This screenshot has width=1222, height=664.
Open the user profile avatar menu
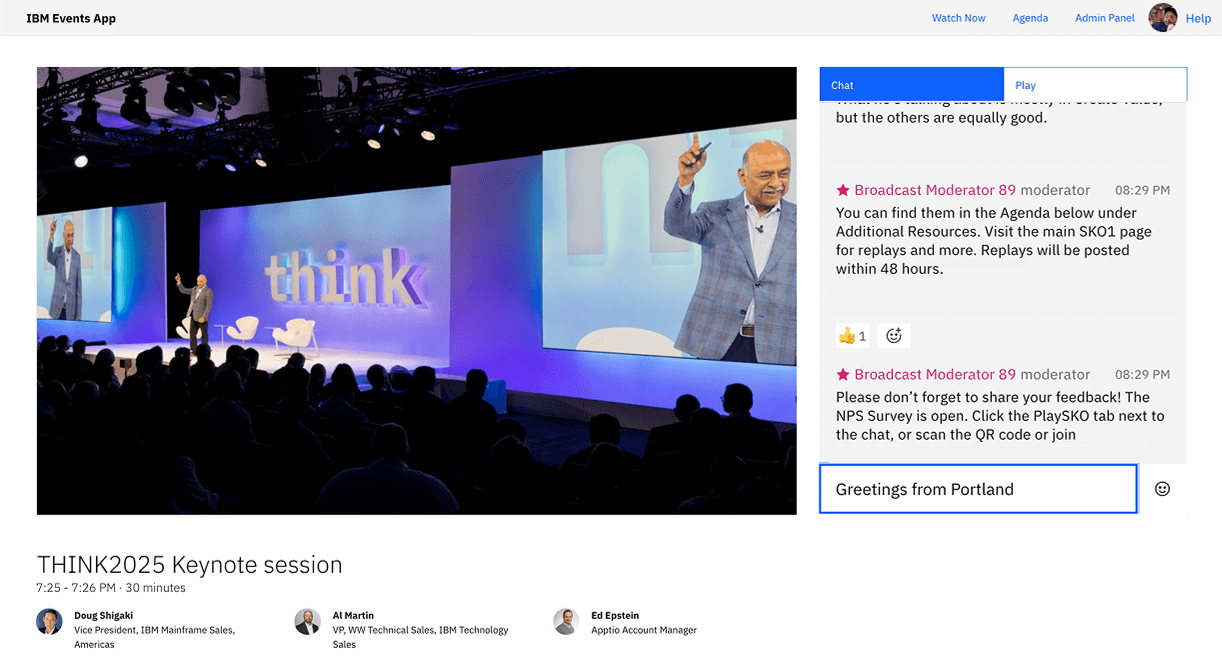[x=1162, y=17]
